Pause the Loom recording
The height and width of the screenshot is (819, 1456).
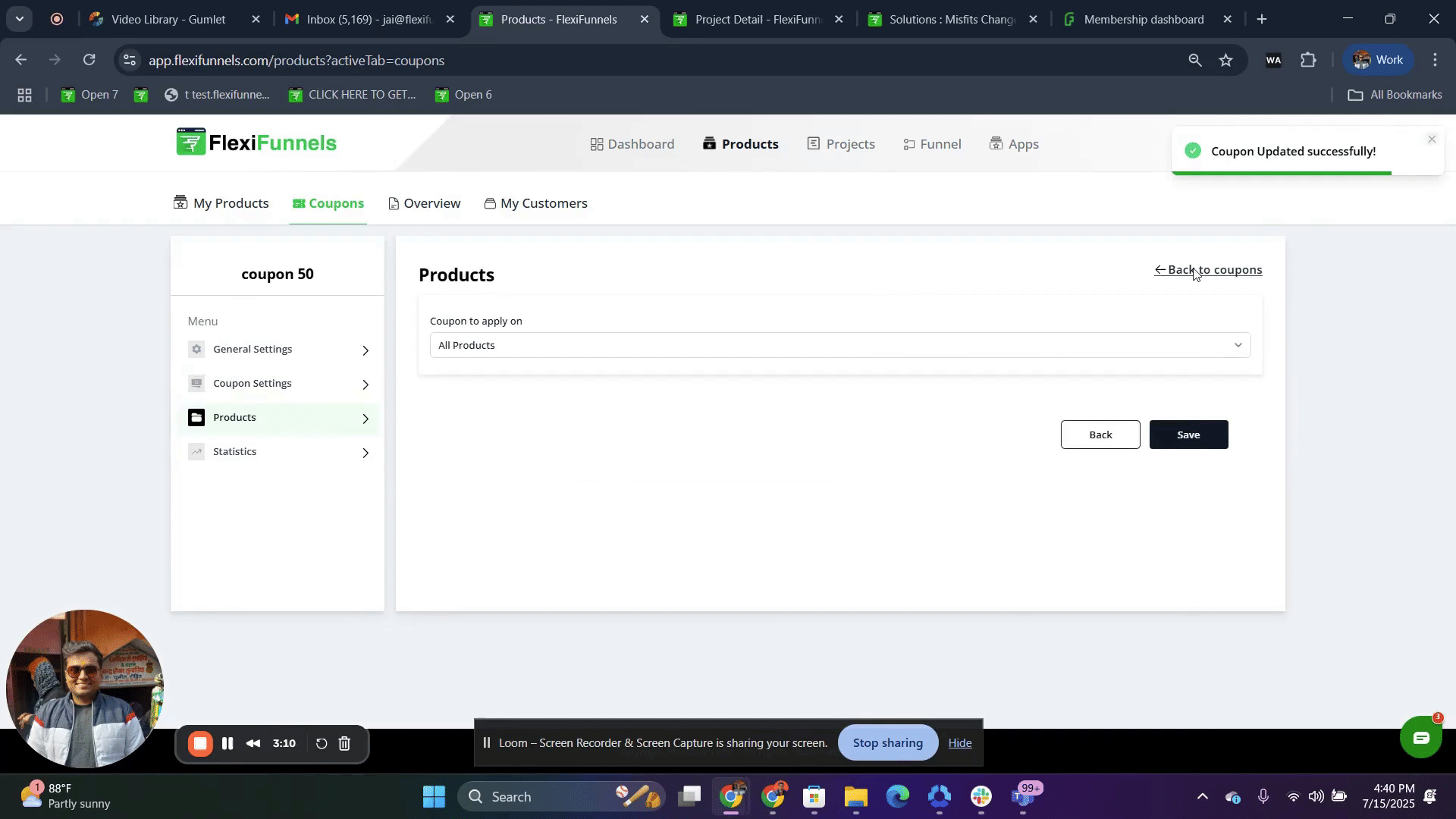click(x=227, y=744)
